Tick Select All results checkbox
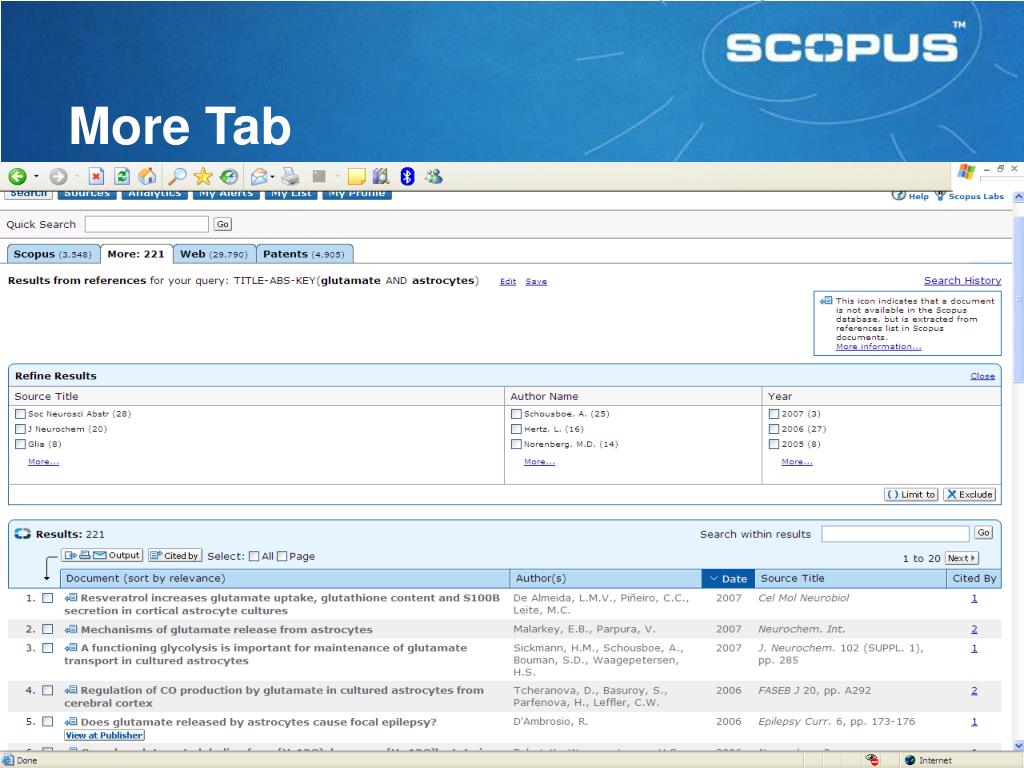This screenshot has height=768, width=1024. 254,556
